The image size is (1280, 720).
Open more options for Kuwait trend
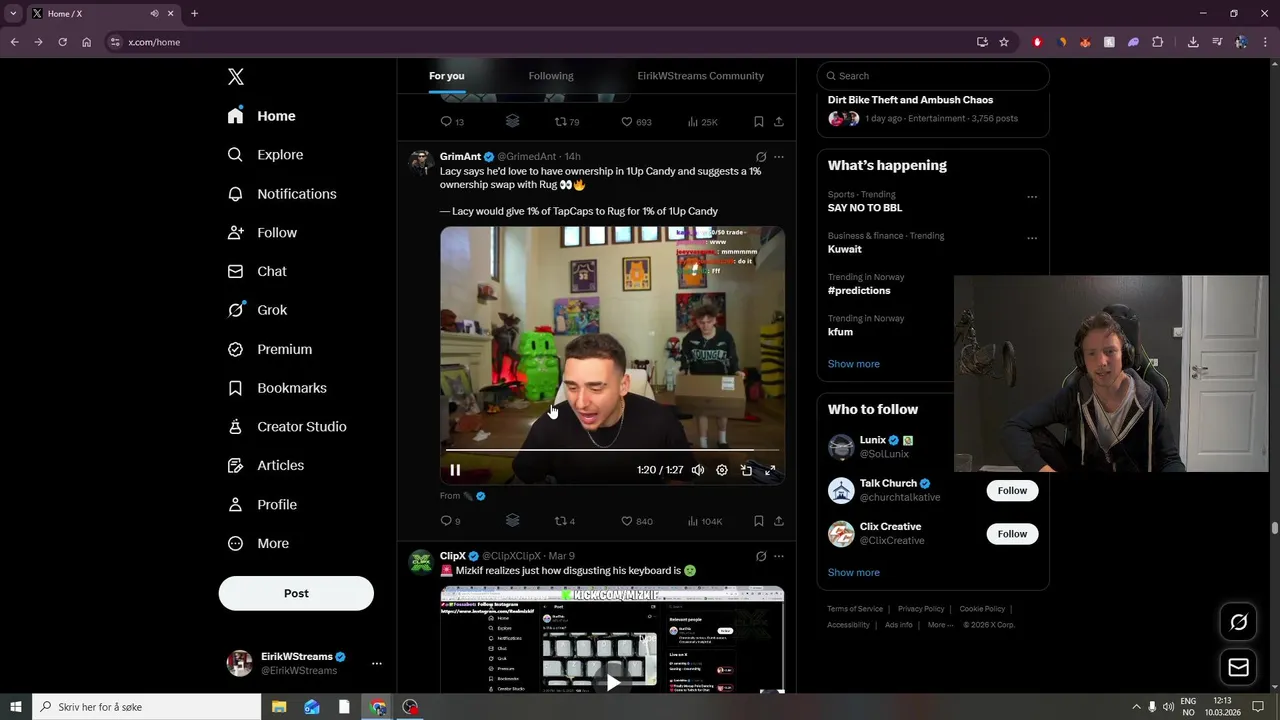pos(1032,238)
